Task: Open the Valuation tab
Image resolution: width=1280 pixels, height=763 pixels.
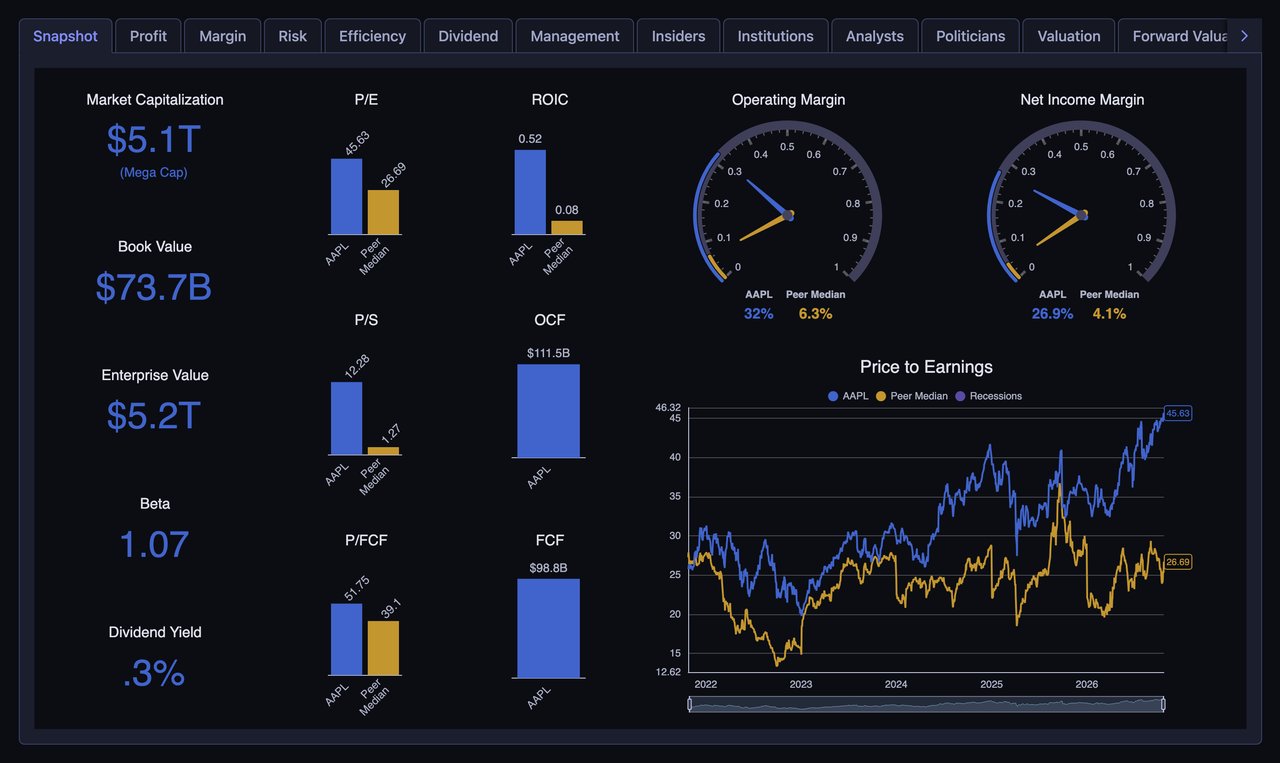Action: (1069, 36)
